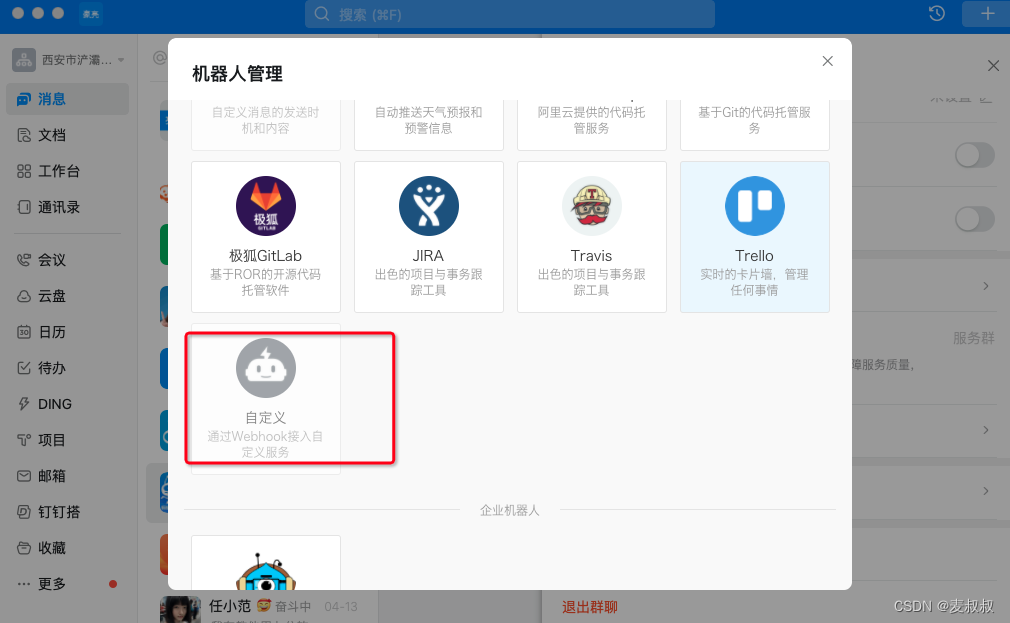Click the macOS window minimize button
Image resolution: width=1010 pixels, height=623 pixels.
pyautogui.click(x=38, y=13)
